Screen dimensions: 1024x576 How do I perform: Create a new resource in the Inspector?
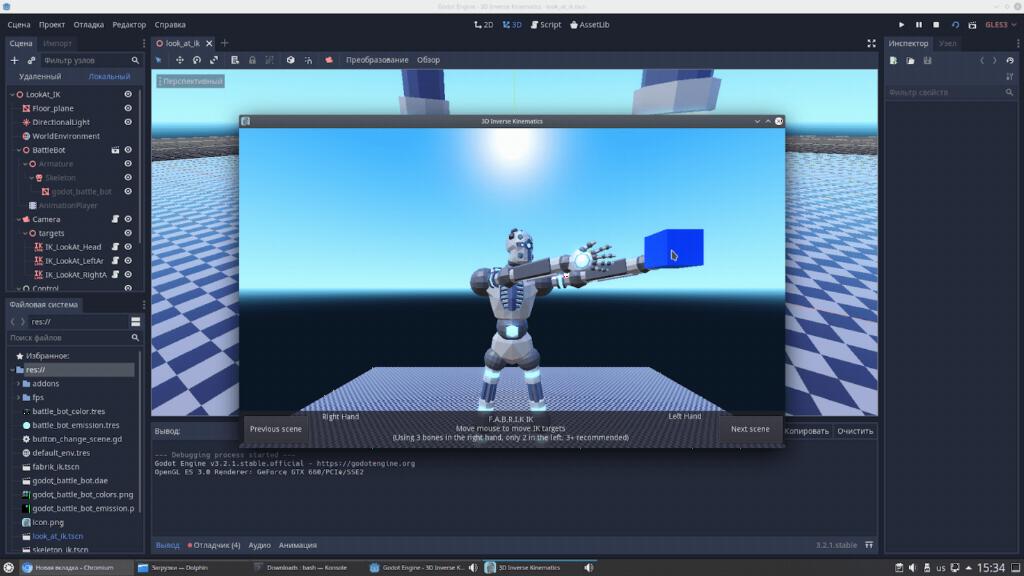point(893,61)
